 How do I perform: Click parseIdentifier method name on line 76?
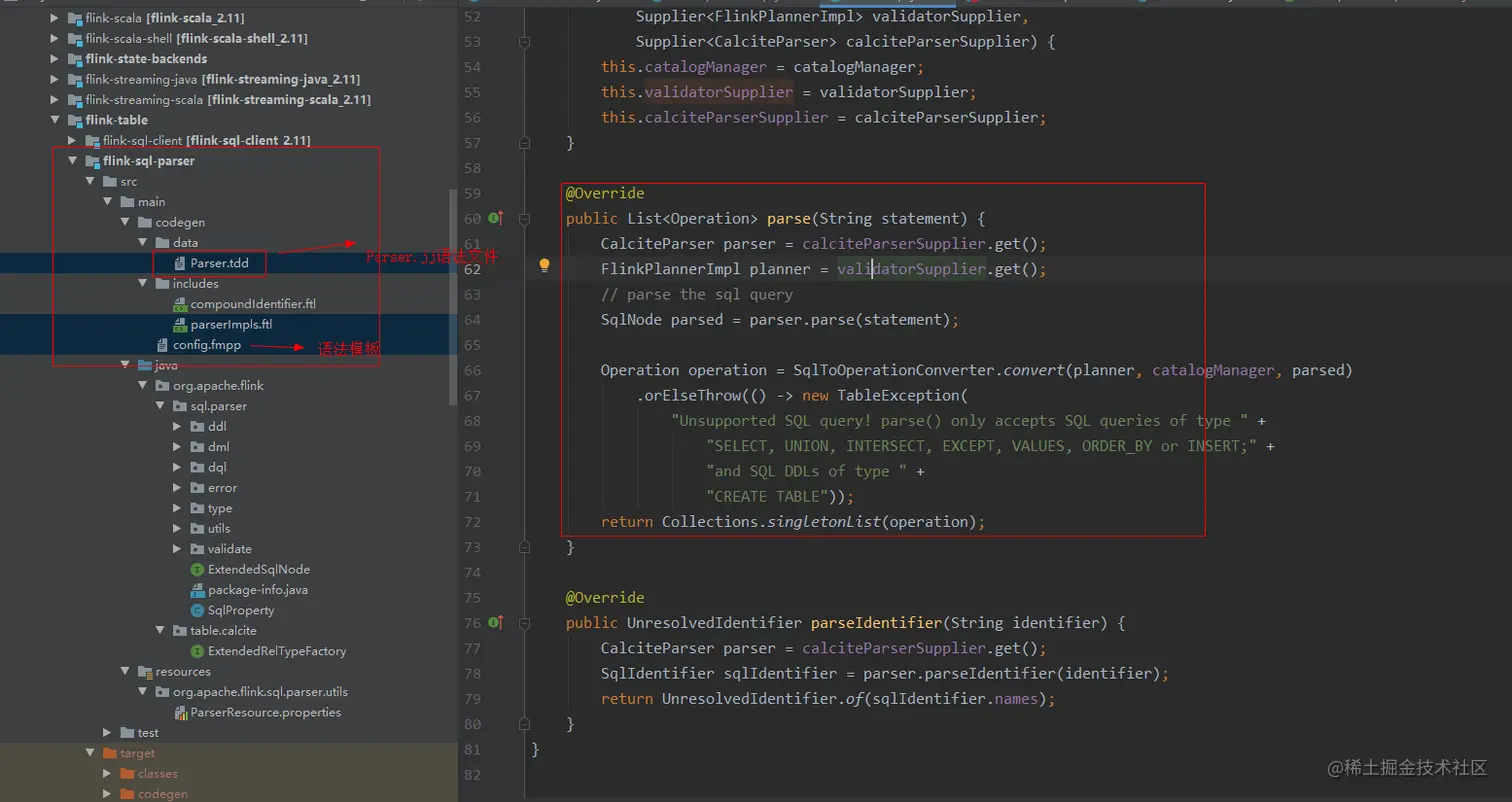pyautogui.click(x=874, y=623)
